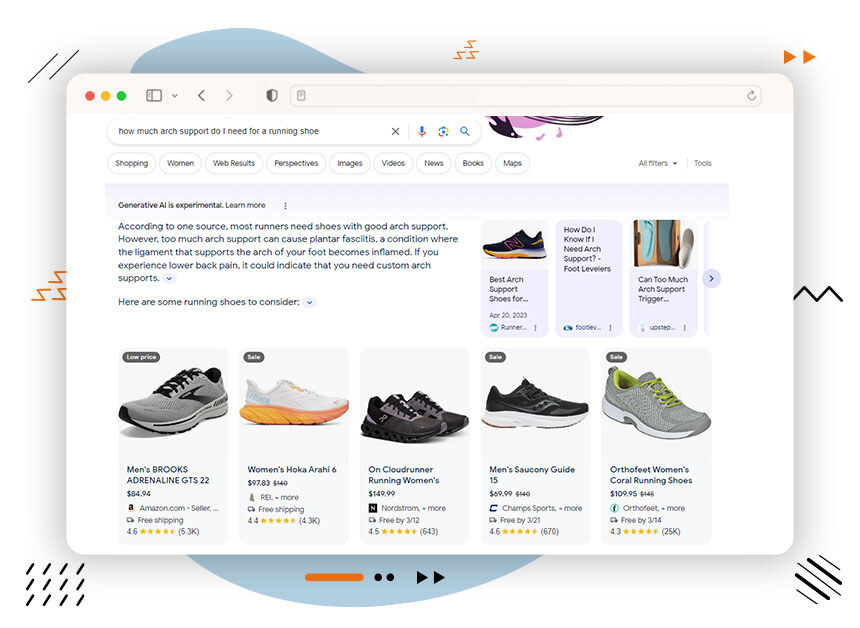Click the right arrow to see more source cards
Viewport: 860px width, 628px height.
[711, 278]
